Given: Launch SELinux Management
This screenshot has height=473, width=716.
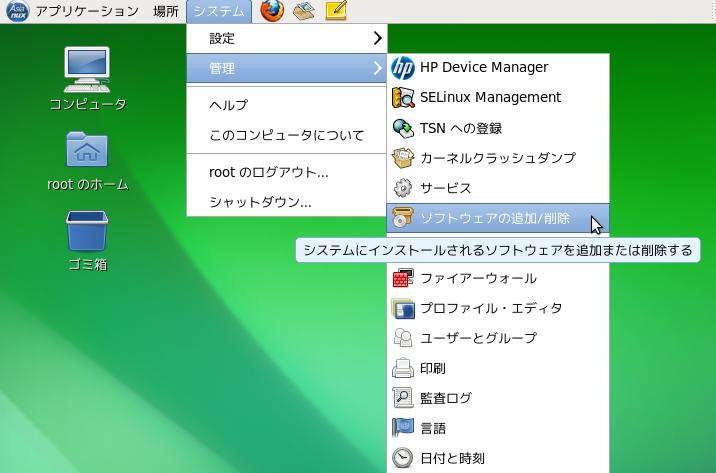Looking at the screenshot, I should pyautogui.click(x=490, y=98).
